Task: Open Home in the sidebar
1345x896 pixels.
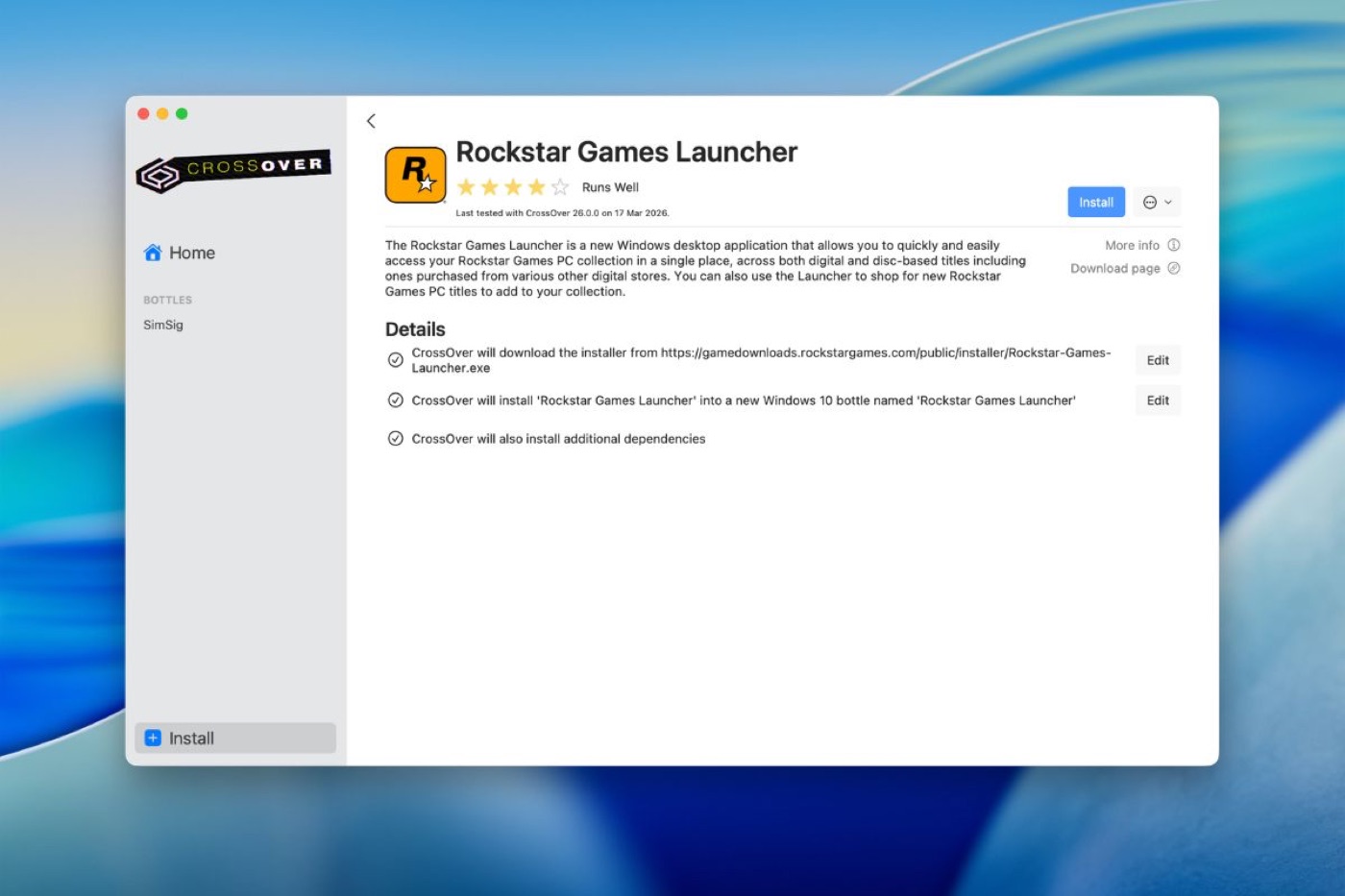Action: tap(179, 253)
